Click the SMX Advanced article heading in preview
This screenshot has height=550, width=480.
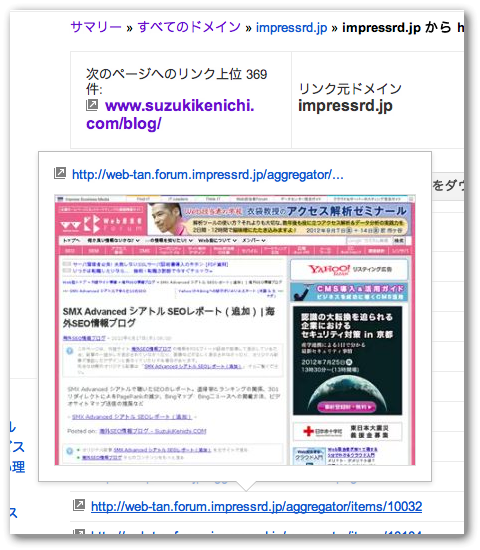click(x=169, y=317)
